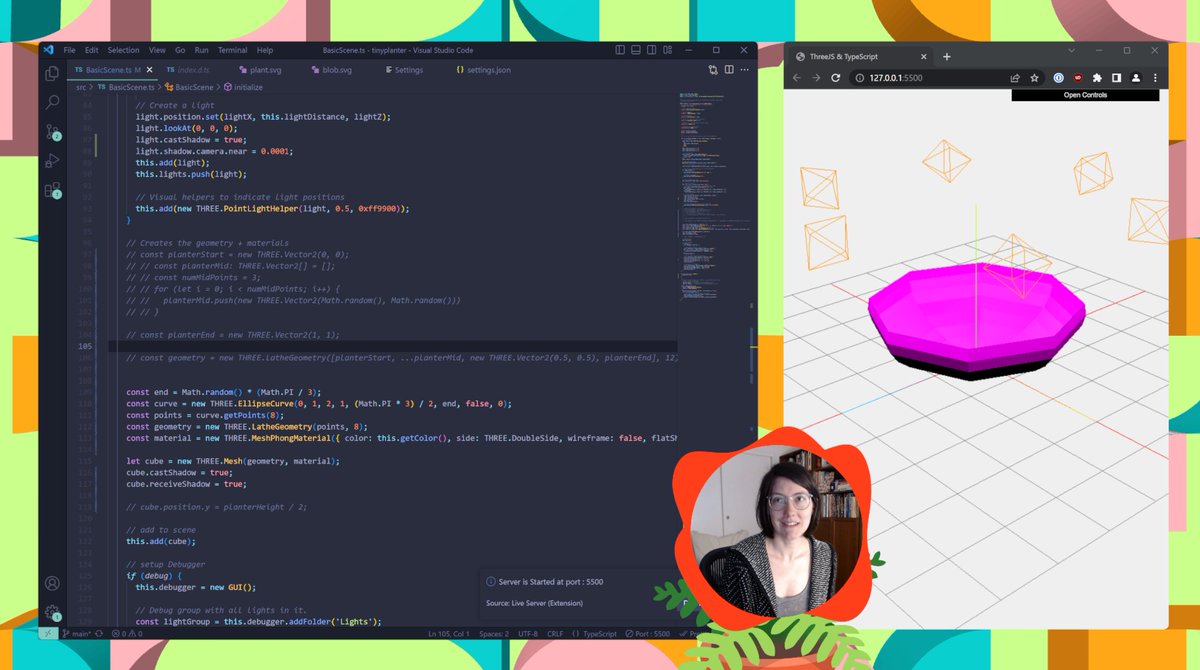This screenshot has width=1200, height=670.
Task: Click the Ln 105, Col 1 indicator
Action: pyautogui.click(x=449, y=633)
